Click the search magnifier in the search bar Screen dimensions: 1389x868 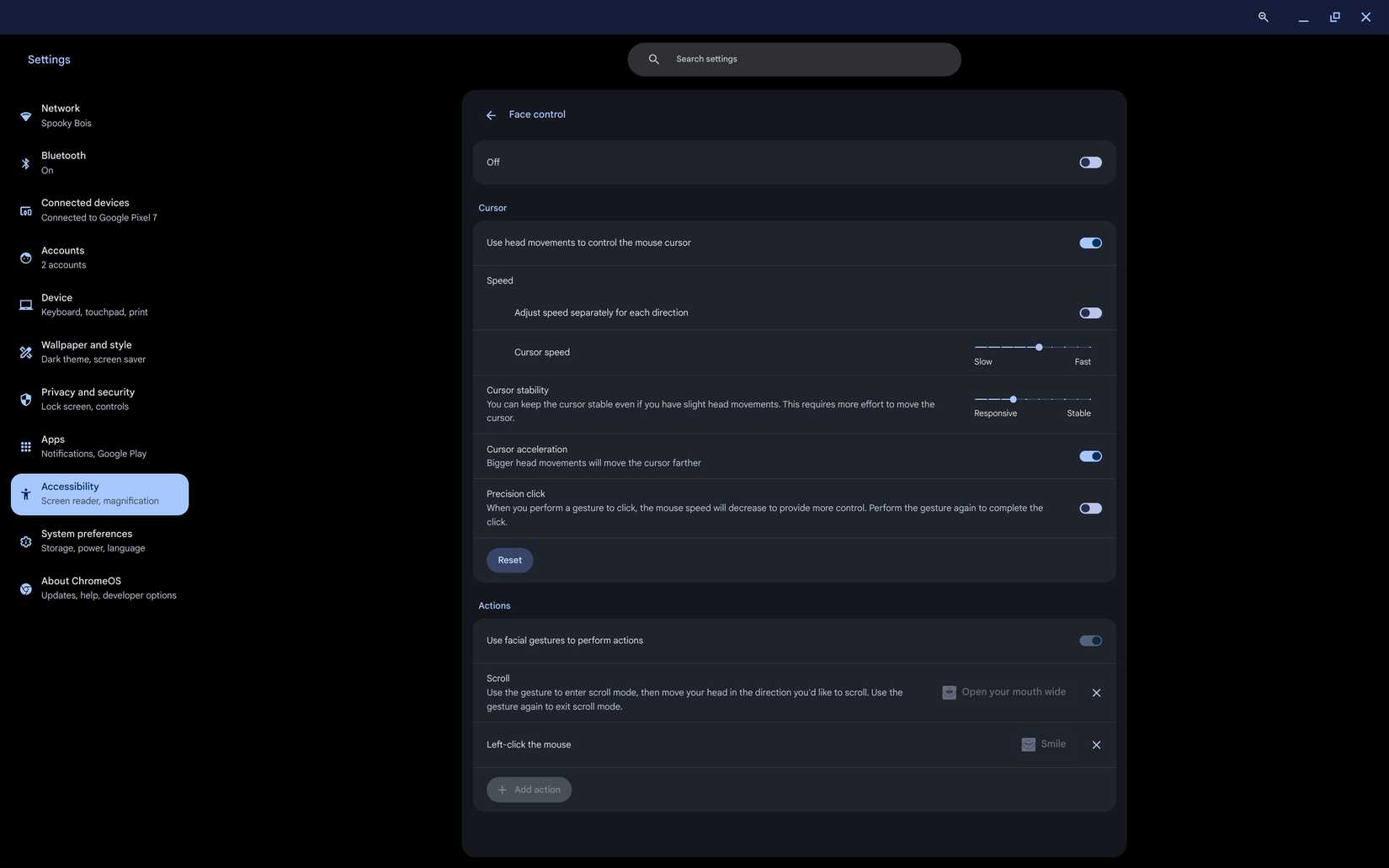(x=654, y=59)
